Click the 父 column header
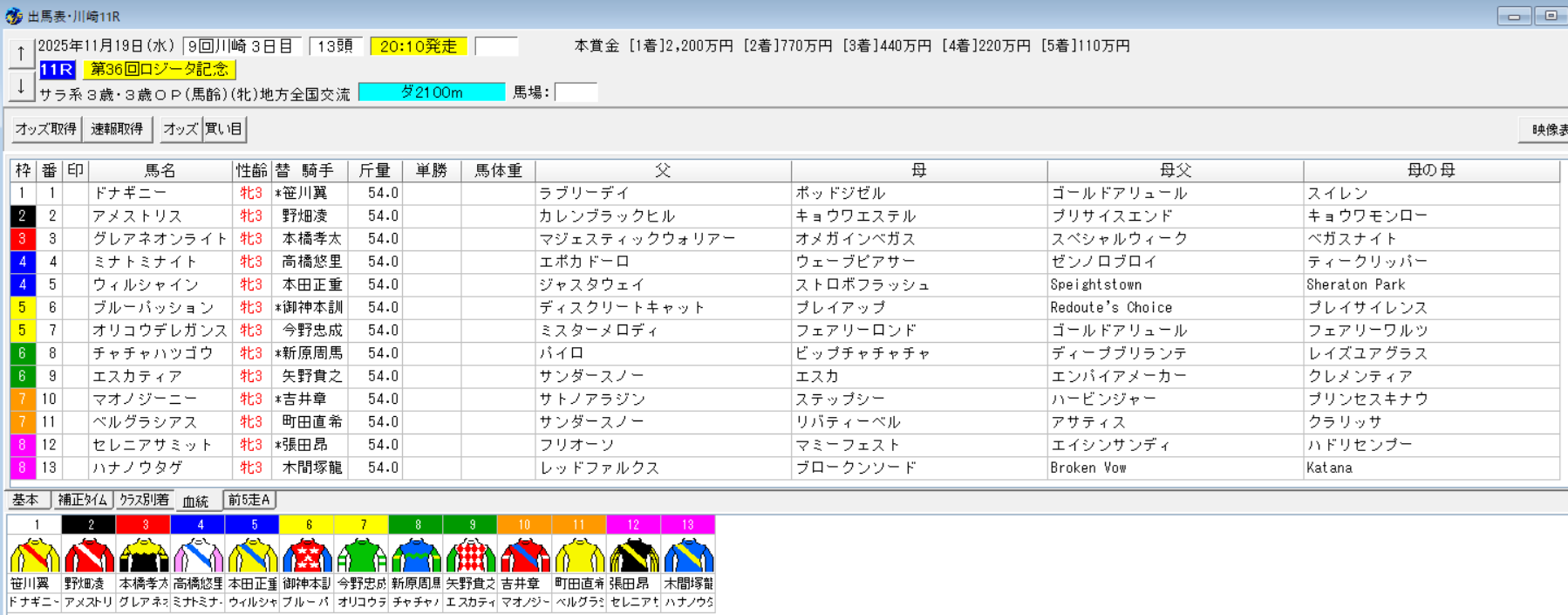 tap(663, 170)
